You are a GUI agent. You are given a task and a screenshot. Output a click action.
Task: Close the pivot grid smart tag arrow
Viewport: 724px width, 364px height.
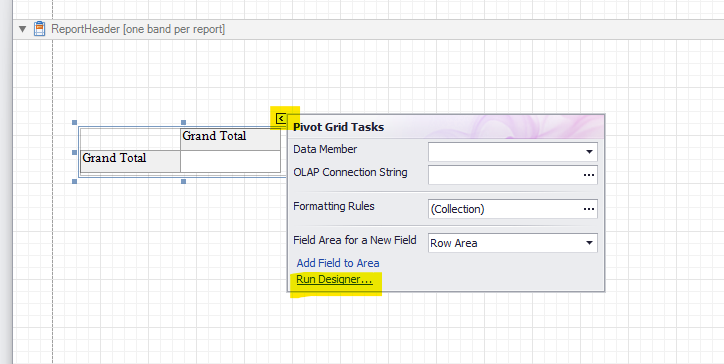pyautogui.click(x=281, y=119)
